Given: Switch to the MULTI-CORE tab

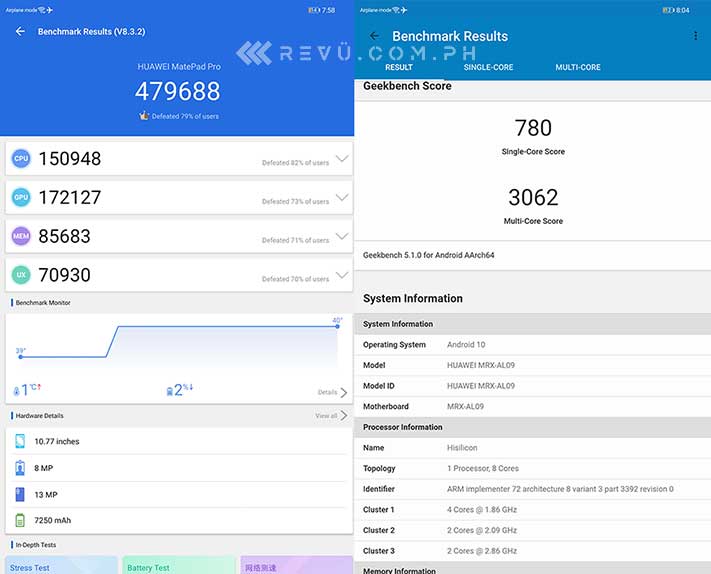Looking at the screenshot, I should [578, 67].
